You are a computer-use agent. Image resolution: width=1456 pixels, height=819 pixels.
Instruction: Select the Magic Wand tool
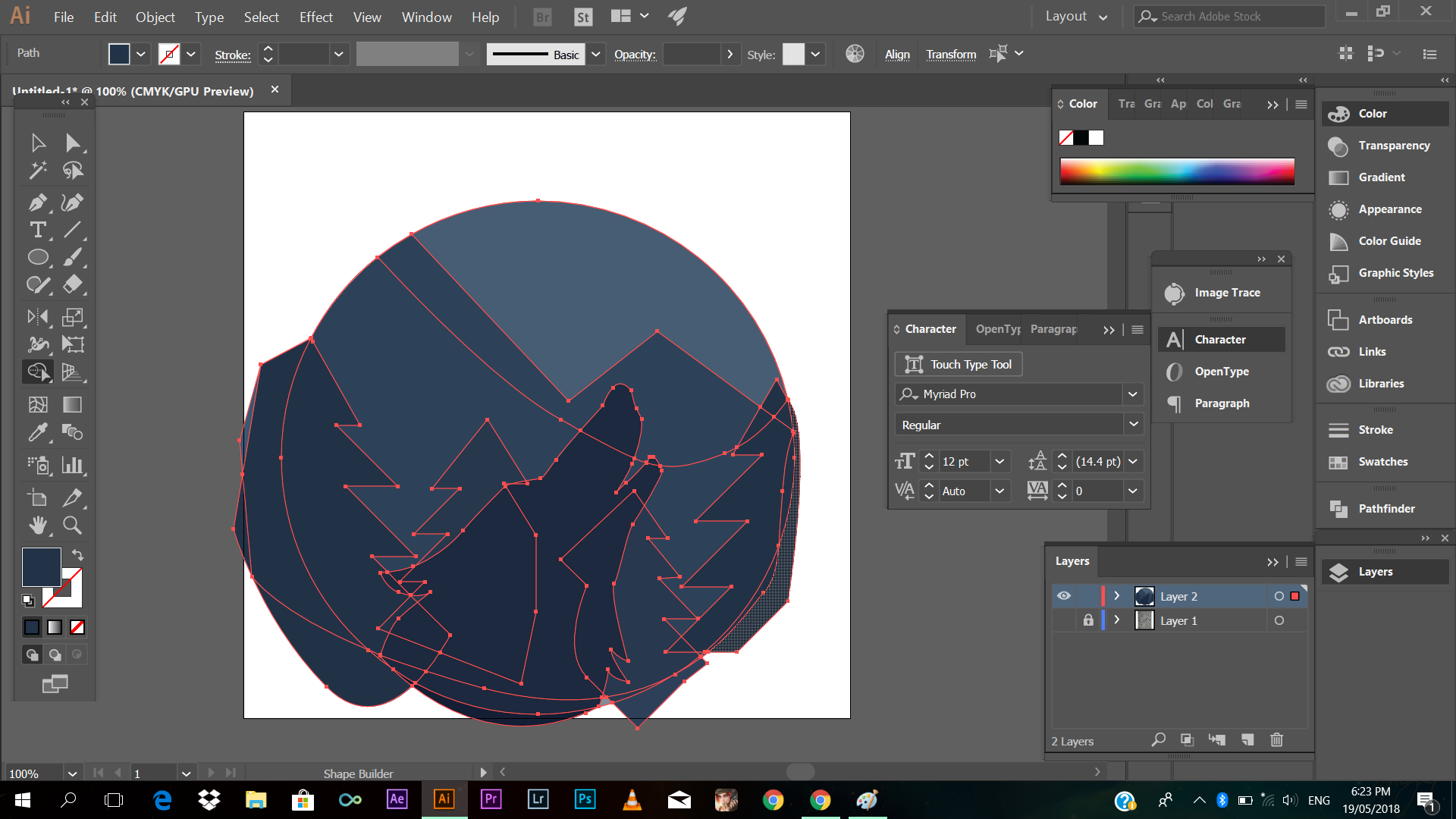point(38,171)
